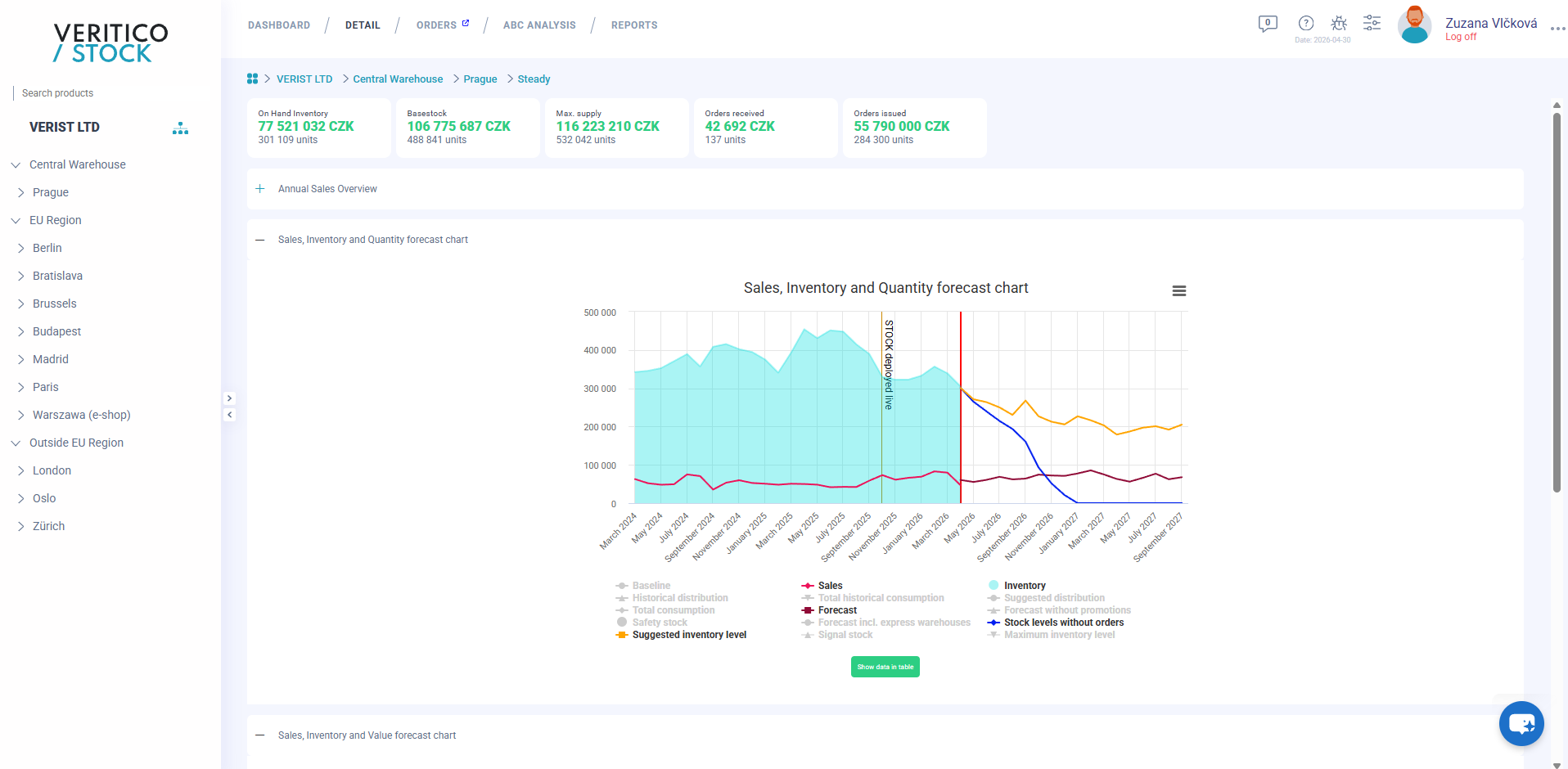Open the chart hamburger export menu
The width and height of the screenshot is (1568, 769).
coord(1179,291)
